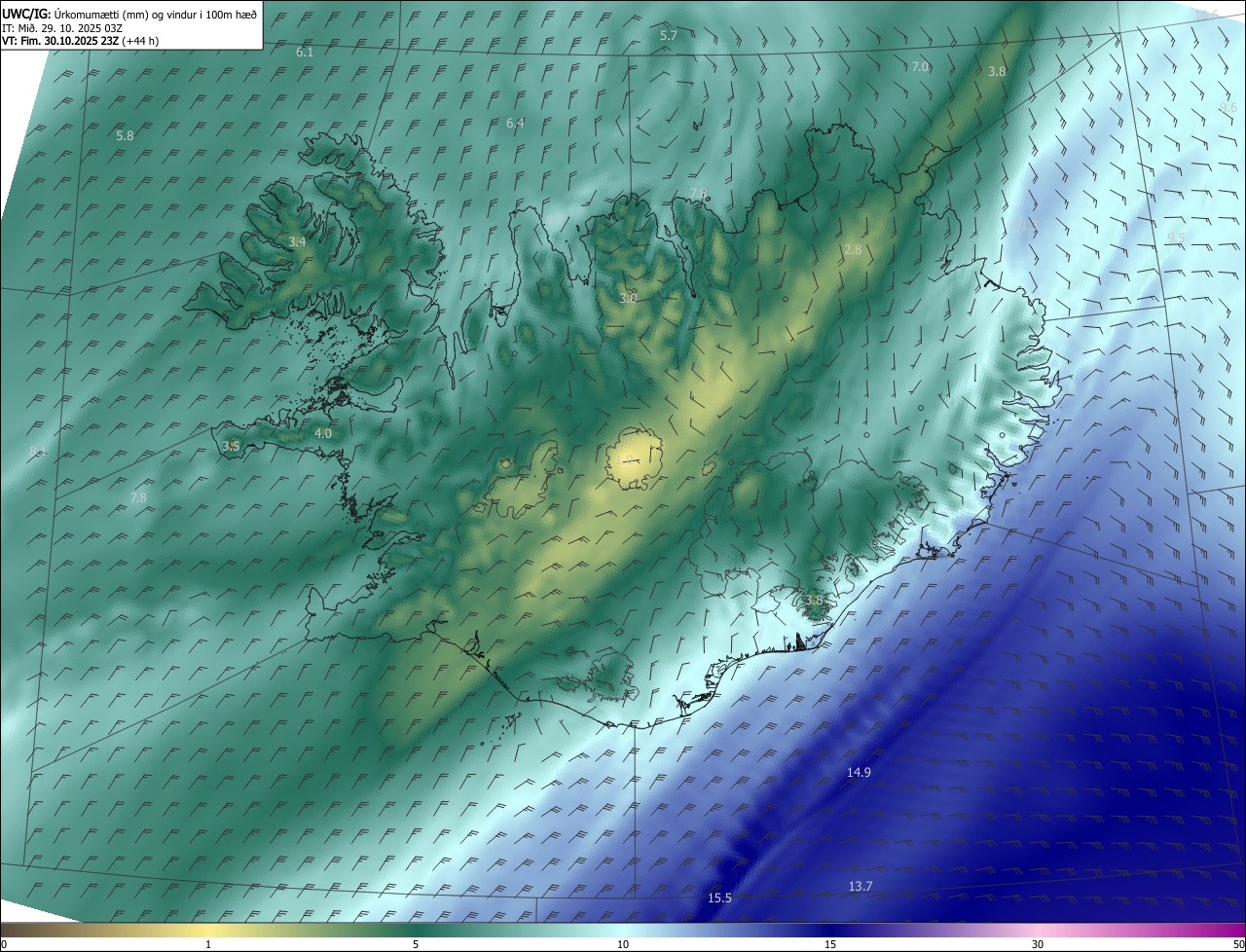1246x952 pixels.
Task: Click the 9.5 value label
Action: click(x=1176, y=238)
